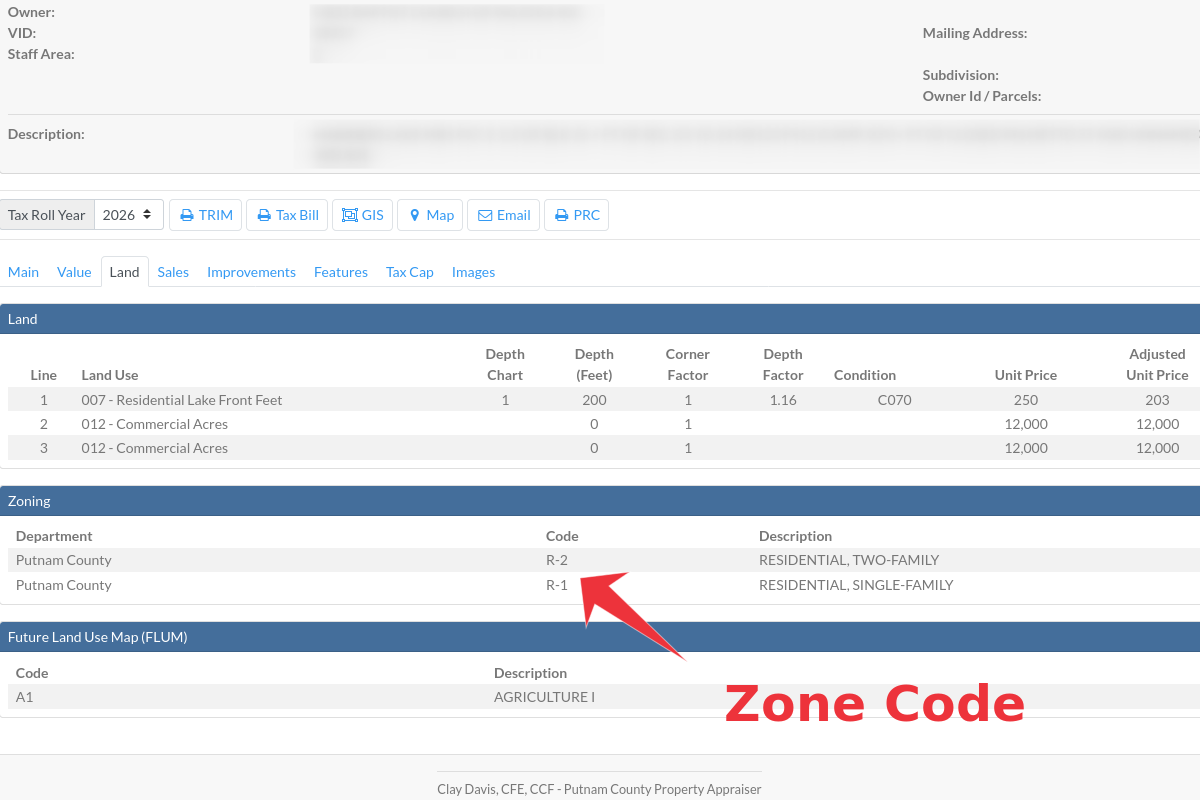Click the Map pin icon
The image size is (1200, 800).
click(x=414, y=214)
